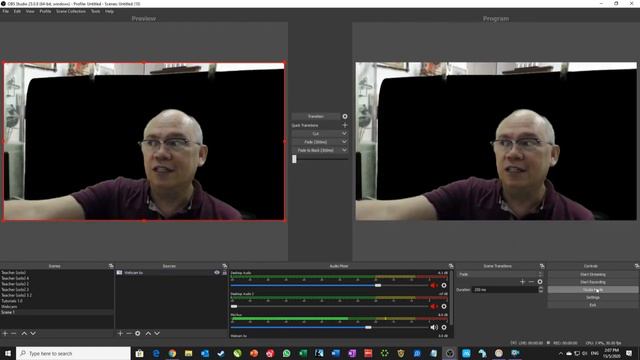The height and width of the screenshot is (360, 640).
Task: Open the Cut quick transition dropdown
Action: (344, 134)
